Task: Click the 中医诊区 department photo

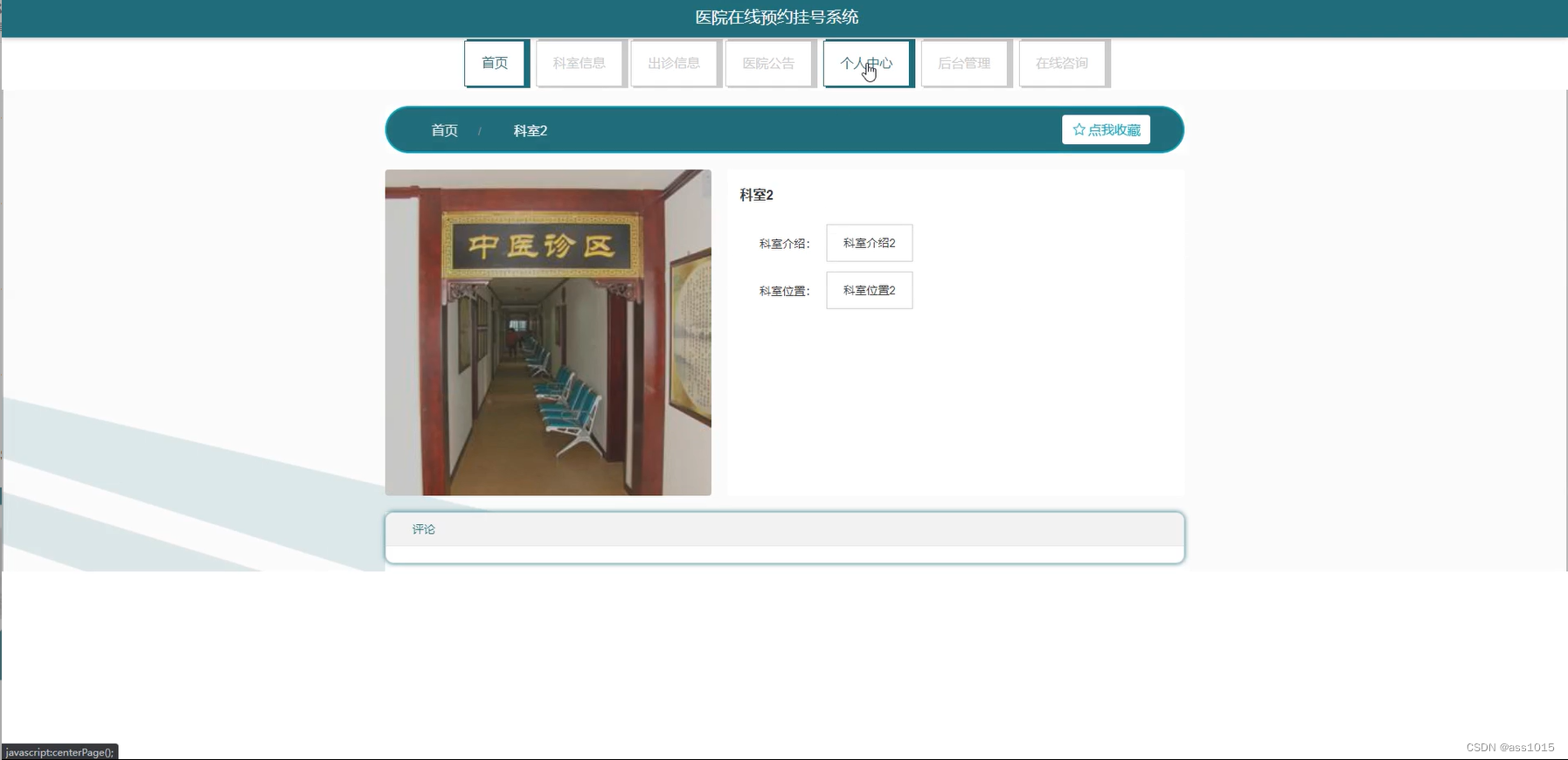Action: pyautogui.click(x=548, y=332)
